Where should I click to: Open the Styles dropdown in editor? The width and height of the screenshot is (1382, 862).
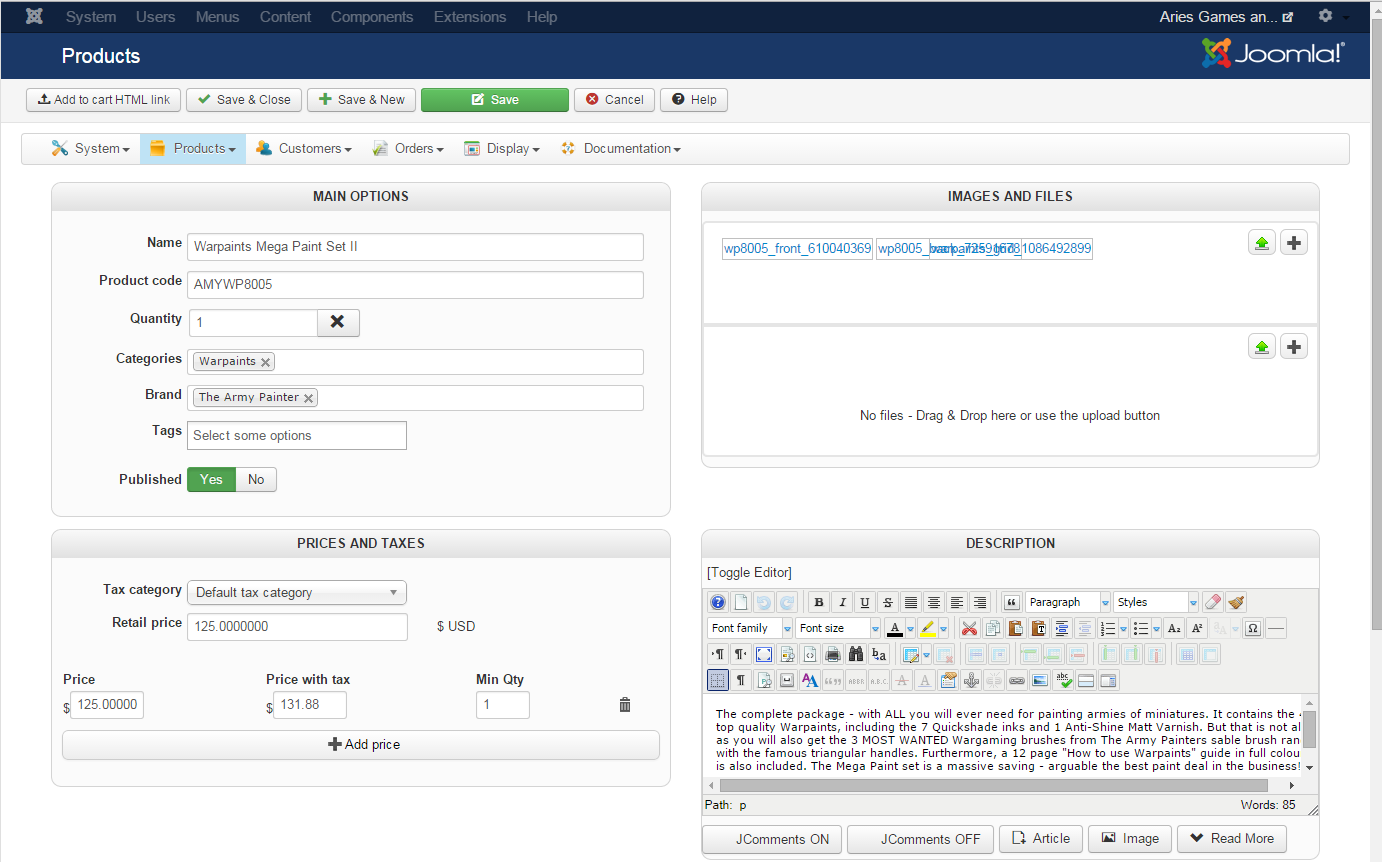pyautogui.click(x=1156, y=602)
